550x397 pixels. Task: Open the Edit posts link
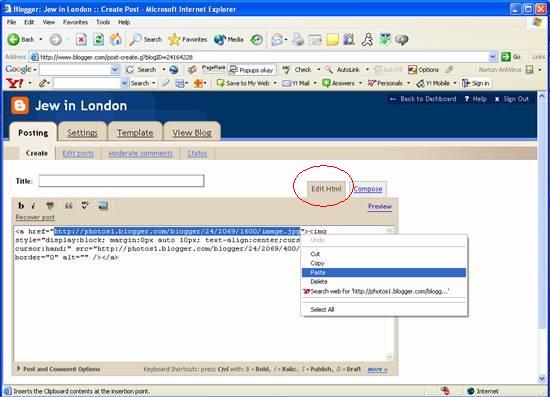pyautogui.click(x=78, y=153)
